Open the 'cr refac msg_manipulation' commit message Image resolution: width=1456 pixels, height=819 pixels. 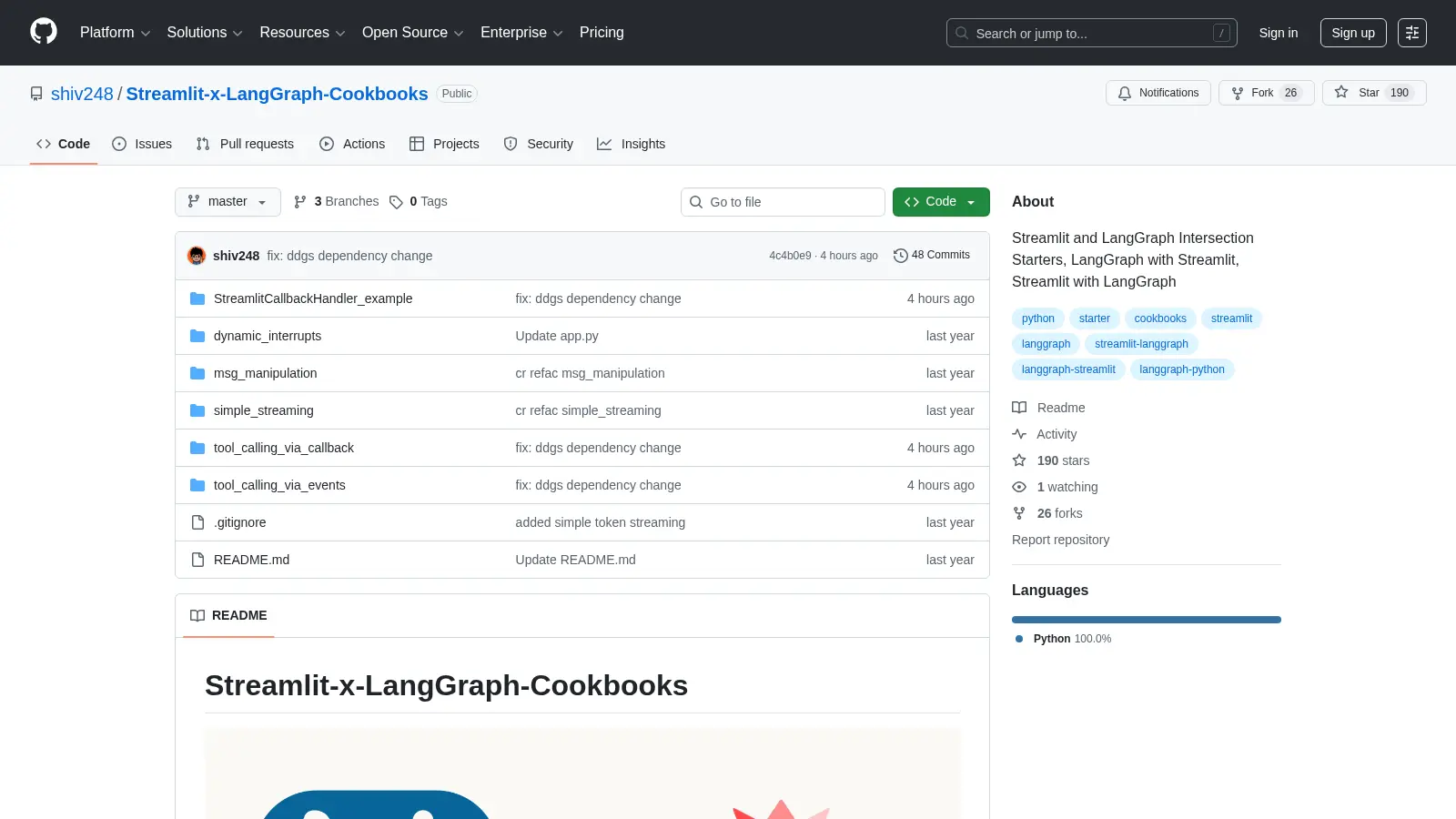click(590, 373)
